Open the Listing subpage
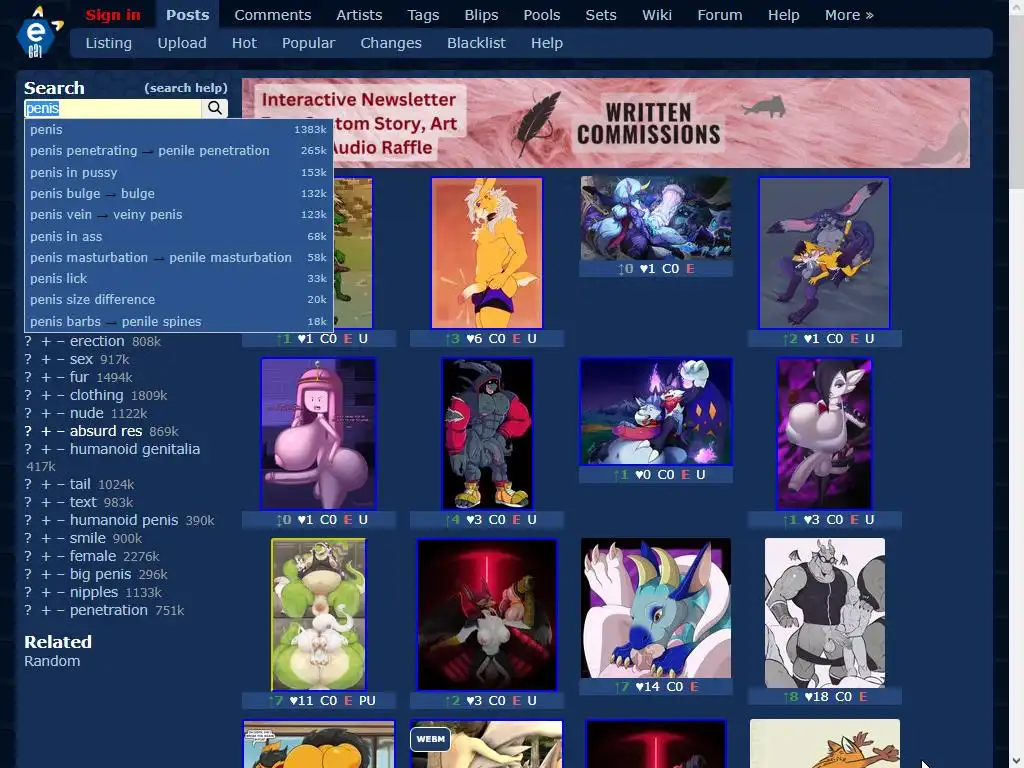Image resolution: width=1024 pixels, height=768 pixels. (x=108, y=43)
